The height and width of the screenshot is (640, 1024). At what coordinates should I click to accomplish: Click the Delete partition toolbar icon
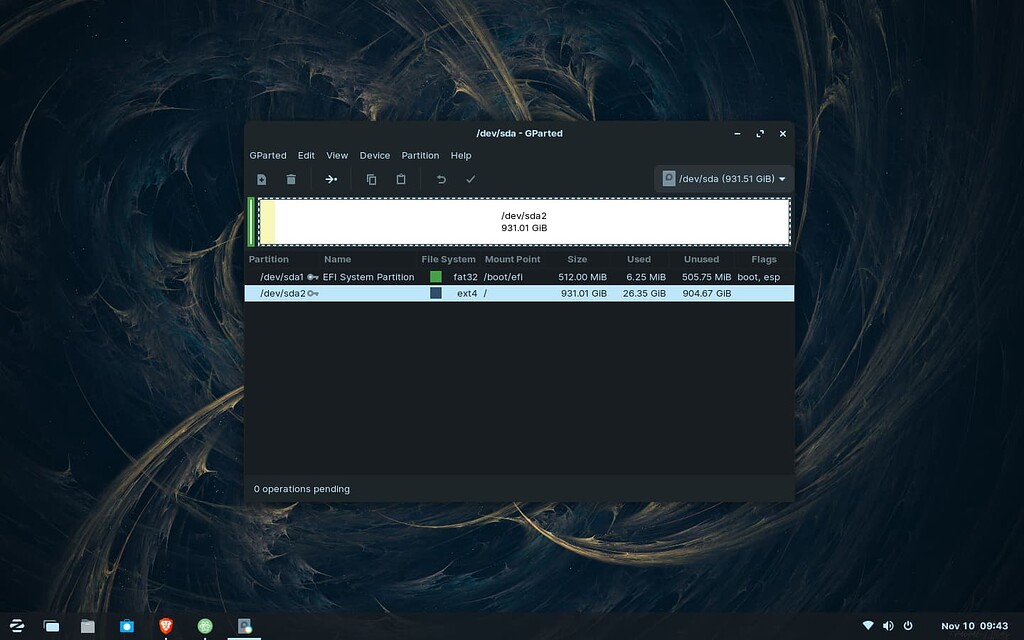pyautogui.click(x=291, y=179)
